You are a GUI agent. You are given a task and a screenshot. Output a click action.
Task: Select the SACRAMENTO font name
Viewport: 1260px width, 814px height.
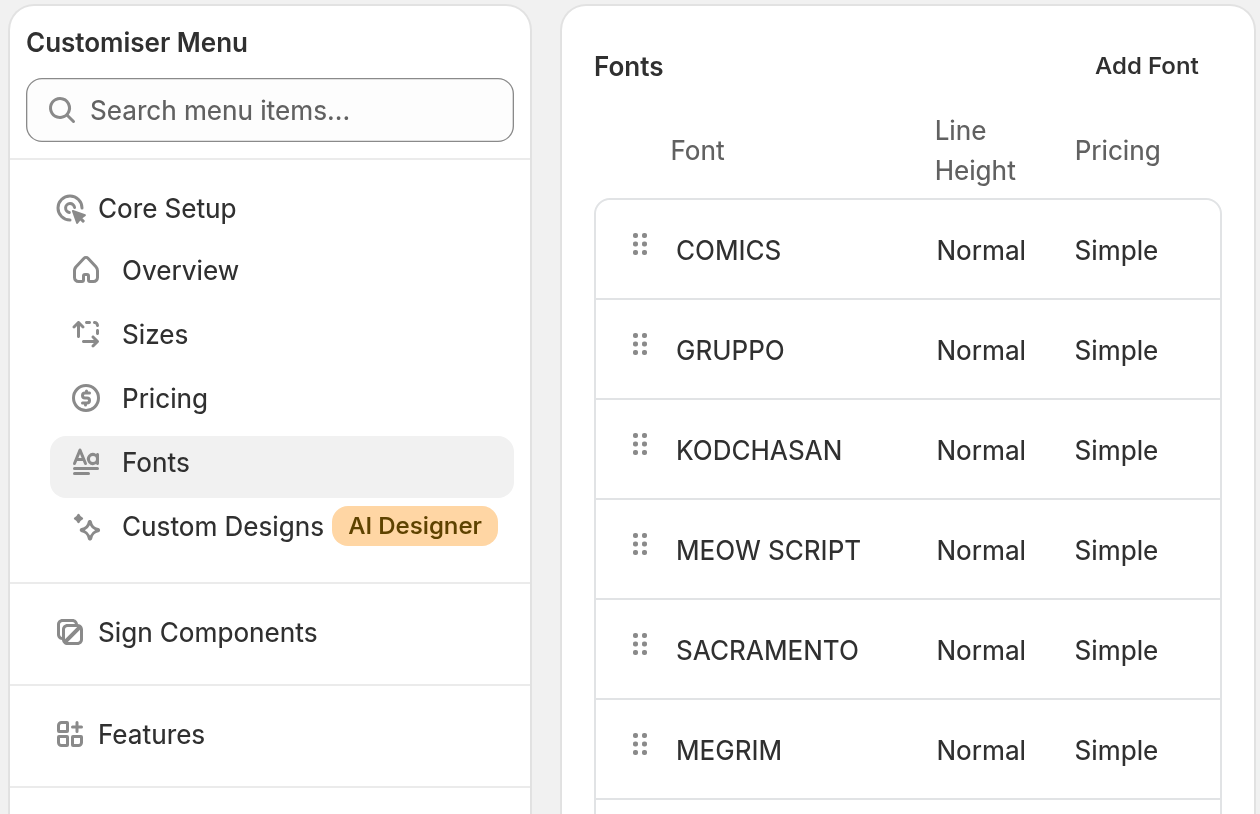[767, 650]
